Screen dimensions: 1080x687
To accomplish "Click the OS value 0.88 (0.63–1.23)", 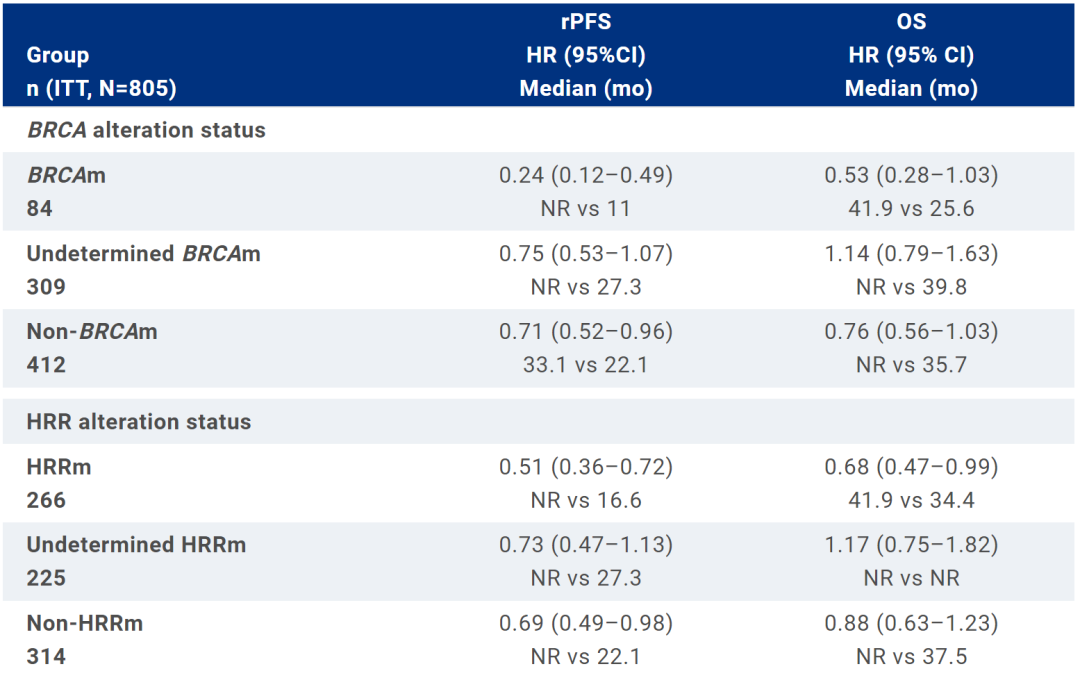I will [x=911, y=622].
